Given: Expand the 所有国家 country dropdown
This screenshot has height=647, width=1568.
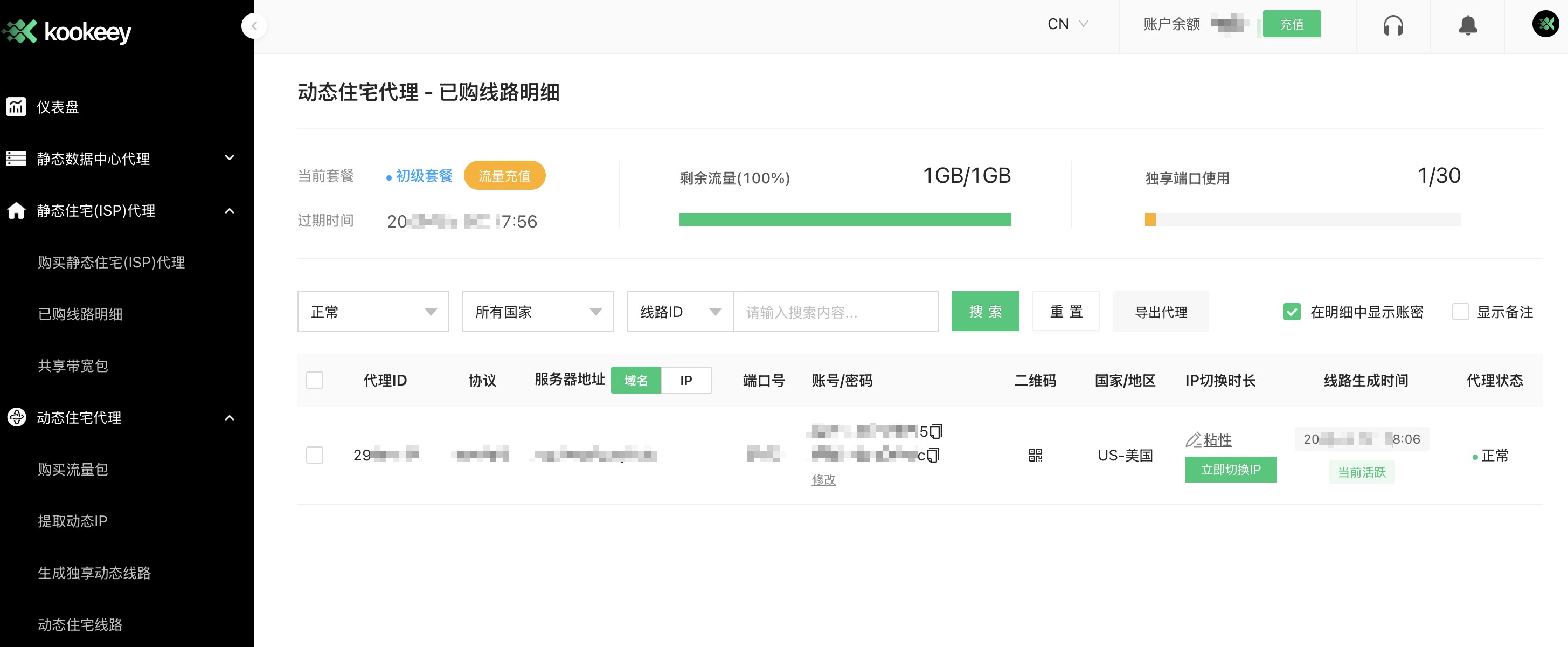Looking at the screenshot, I should [537, 312].
